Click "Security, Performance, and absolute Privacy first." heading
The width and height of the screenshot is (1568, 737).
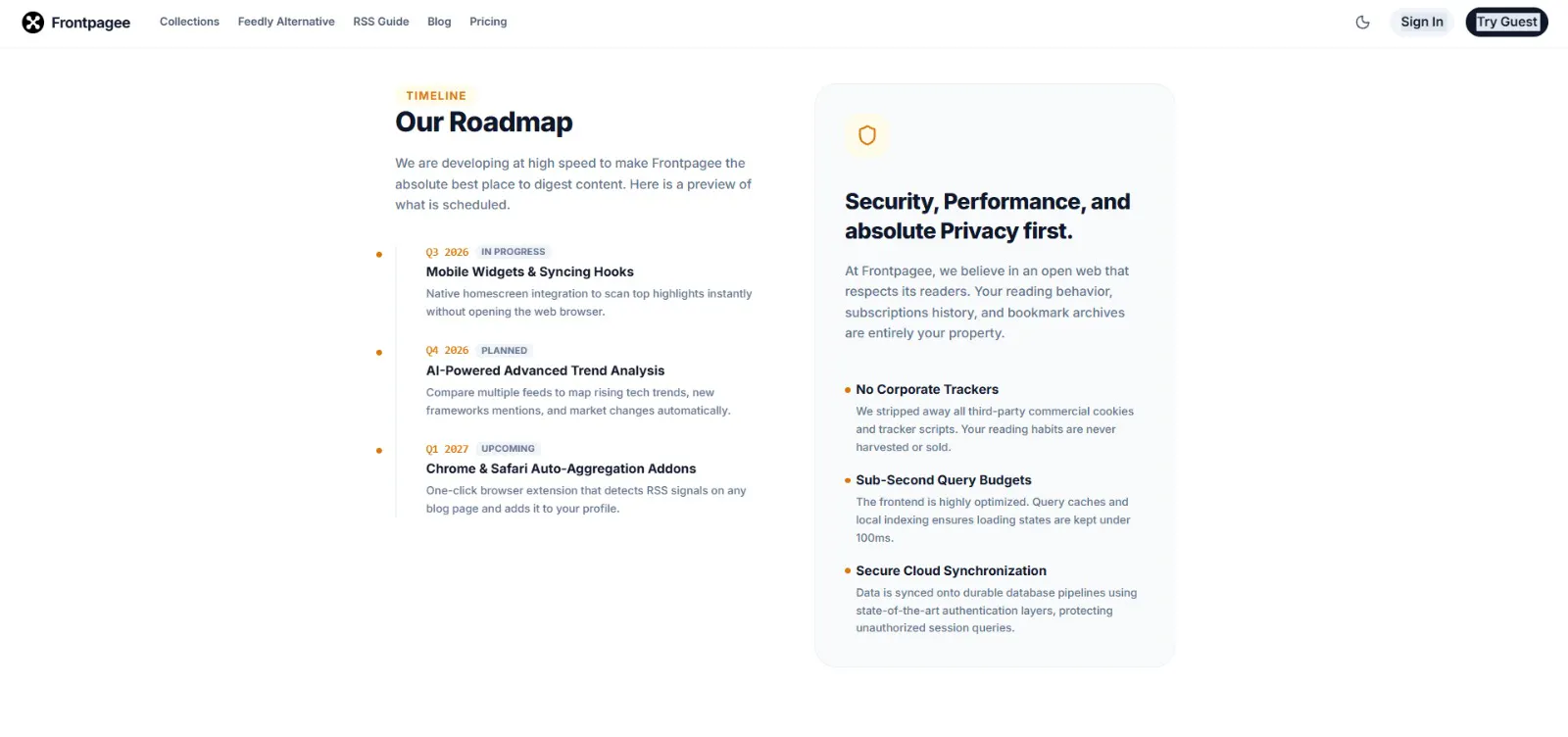[988, 217]
